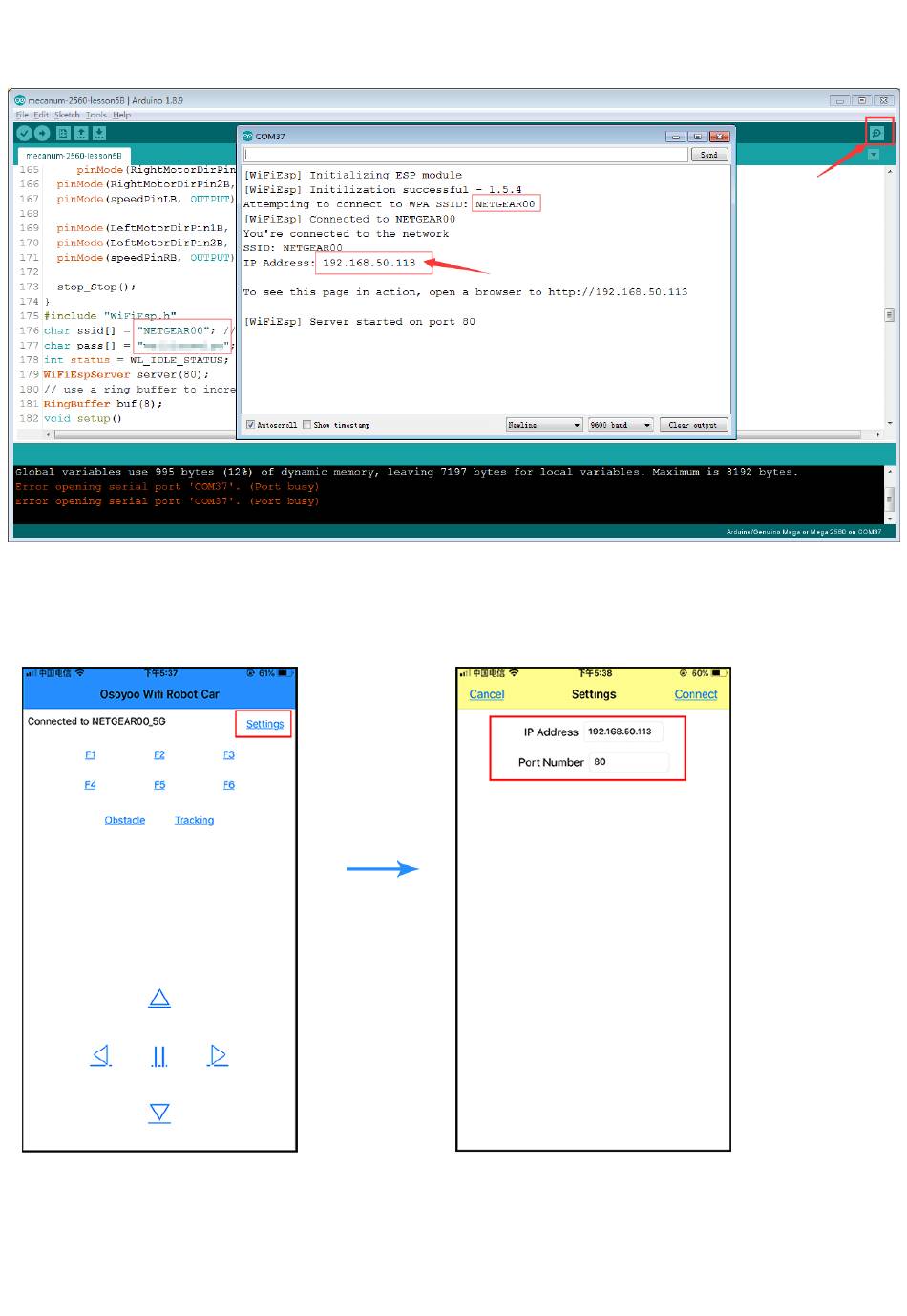
Task: Start Obstacle avoidance mode link
Action: pos(125,820)
